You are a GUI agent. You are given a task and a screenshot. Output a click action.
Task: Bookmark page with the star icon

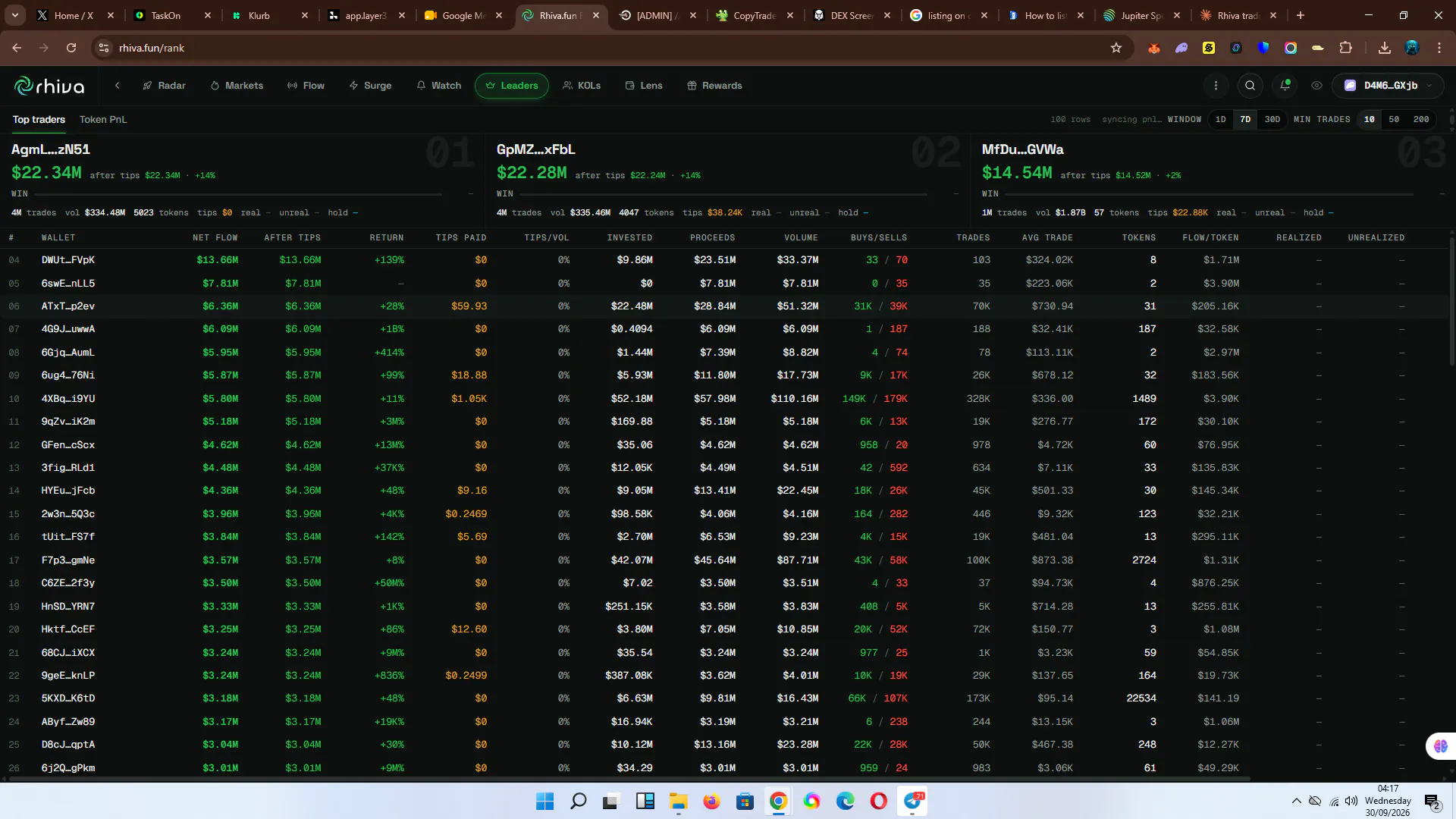(1116, 48)
